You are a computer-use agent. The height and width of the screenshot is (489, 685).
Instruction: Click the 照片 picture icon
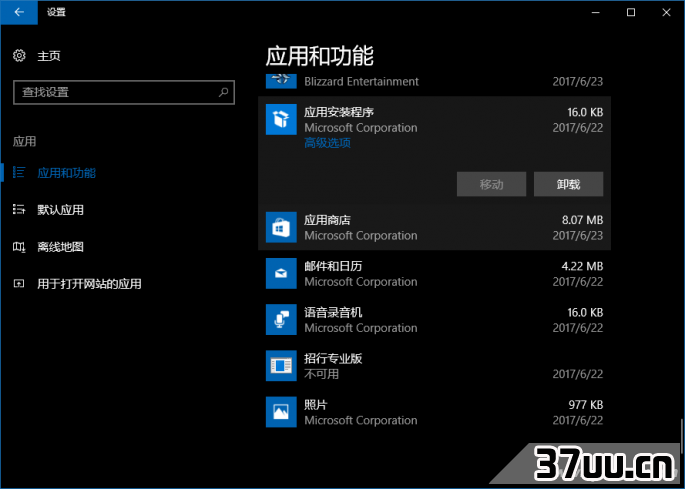(281, 412)
